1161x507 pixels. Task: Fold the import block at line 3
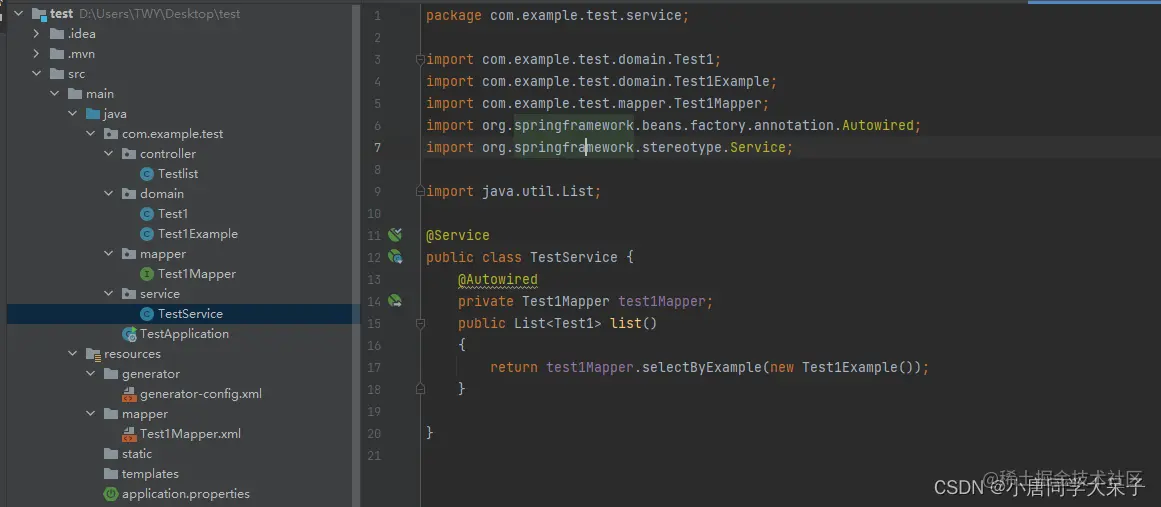pyautogui.click(x=420, y=59)
